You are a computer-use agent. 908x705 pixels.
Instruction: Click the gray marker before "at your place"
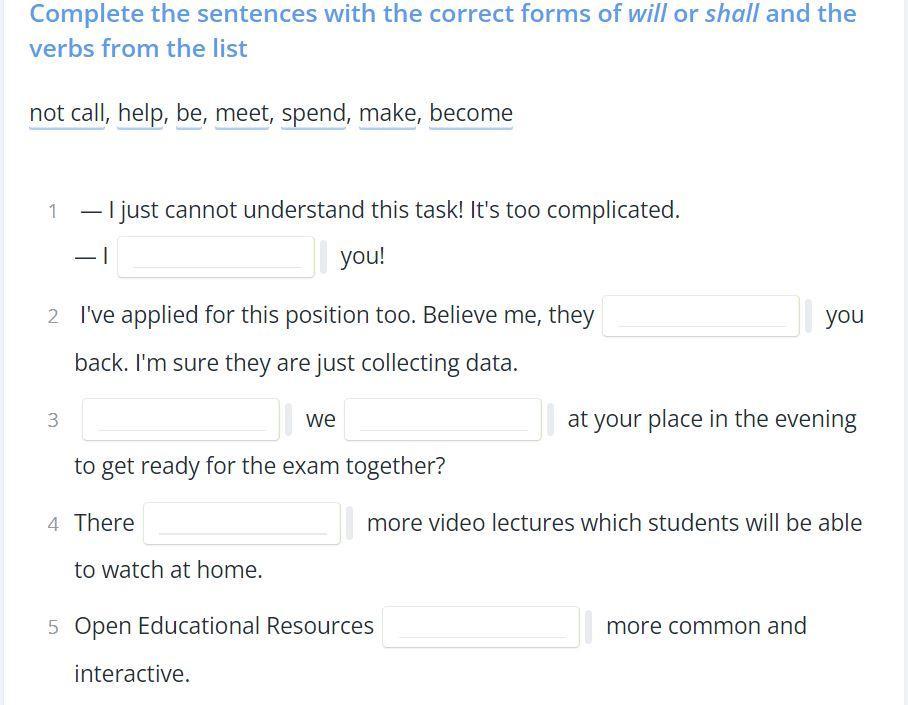(x=550, y=420)
